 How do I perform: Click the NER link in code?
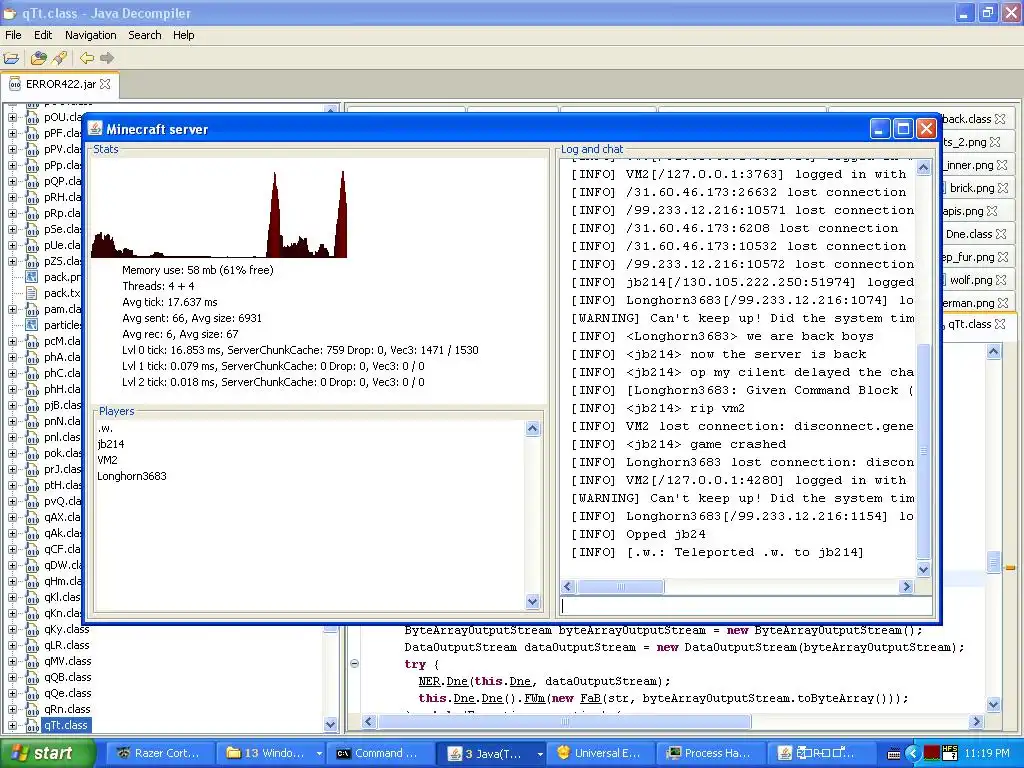[429, 681]
